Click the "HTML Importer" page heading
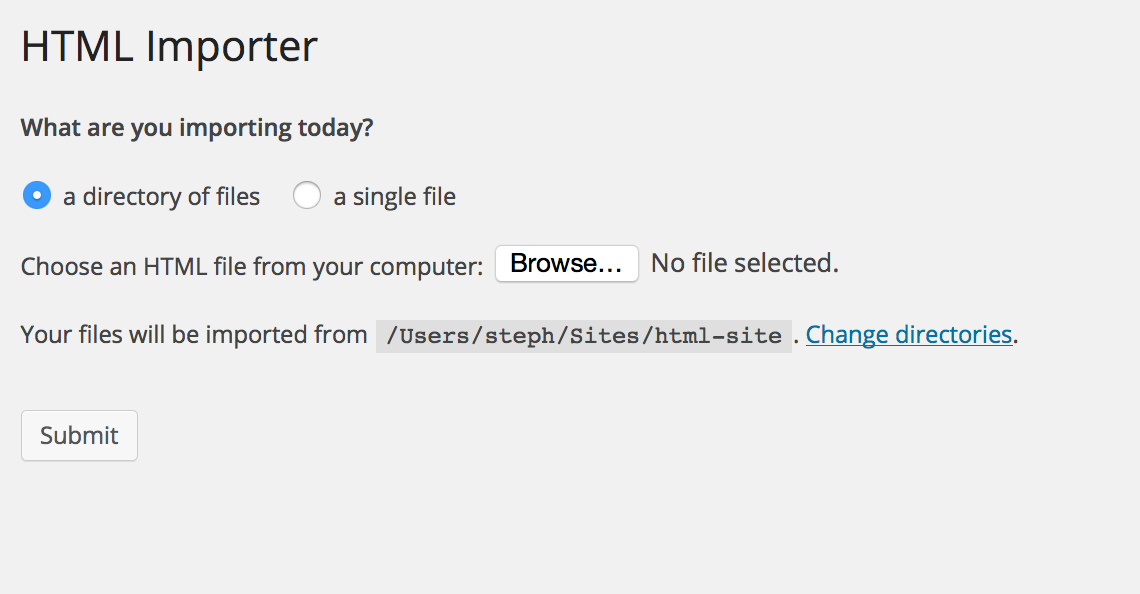Image resolution: width=1140 pixels, height=594 pixels. click(169, 46)
